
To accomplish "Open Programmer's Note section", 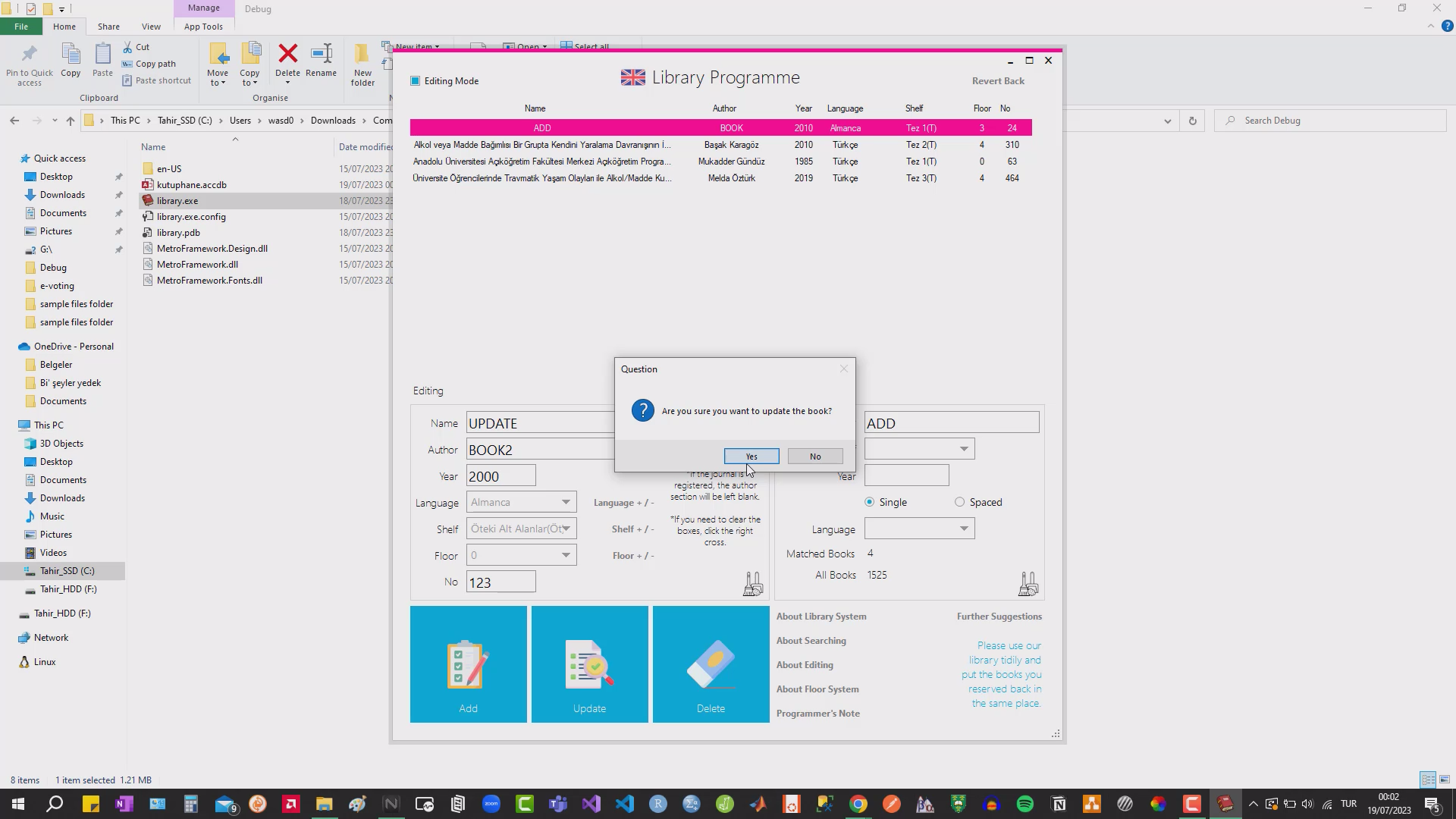I will pos(821,713).
